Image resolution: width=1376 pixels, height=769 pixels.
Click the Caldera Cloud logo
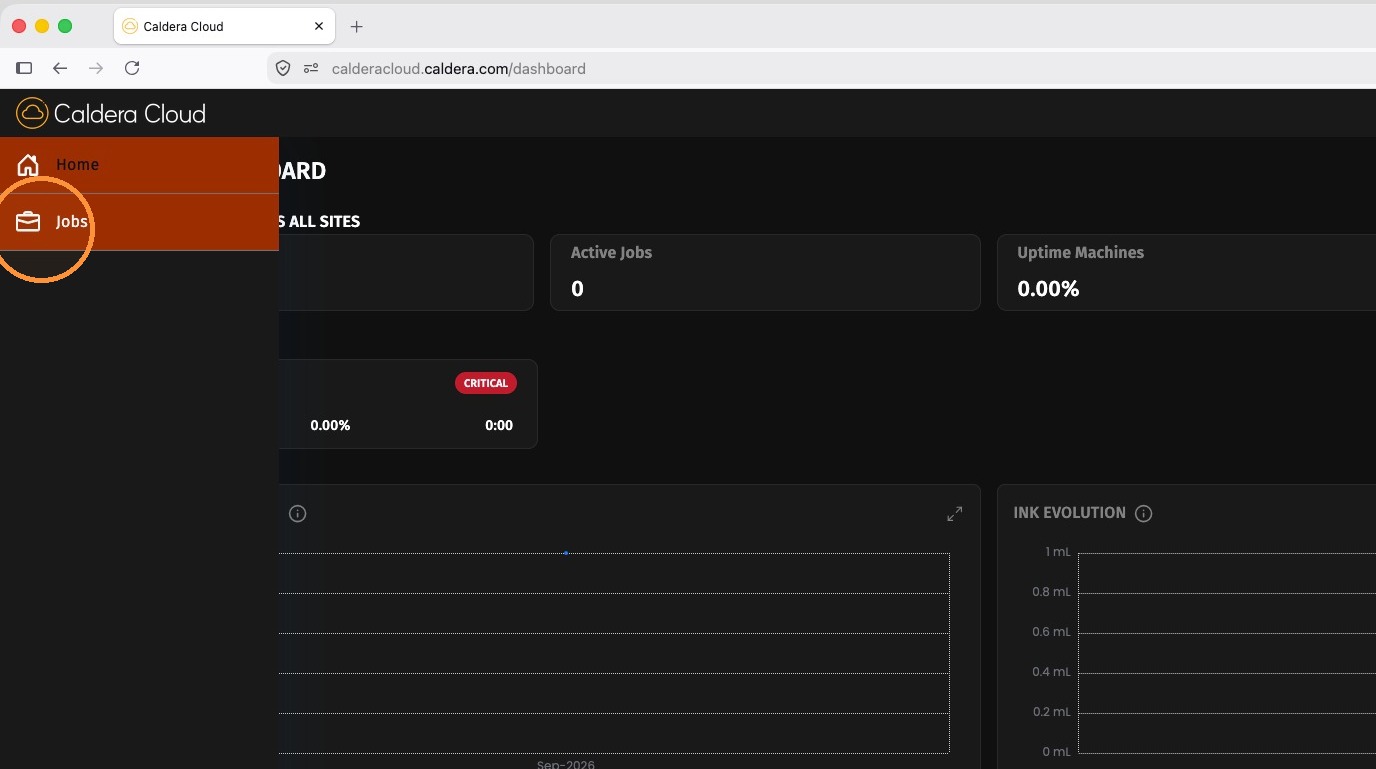(x=111, y=113)
